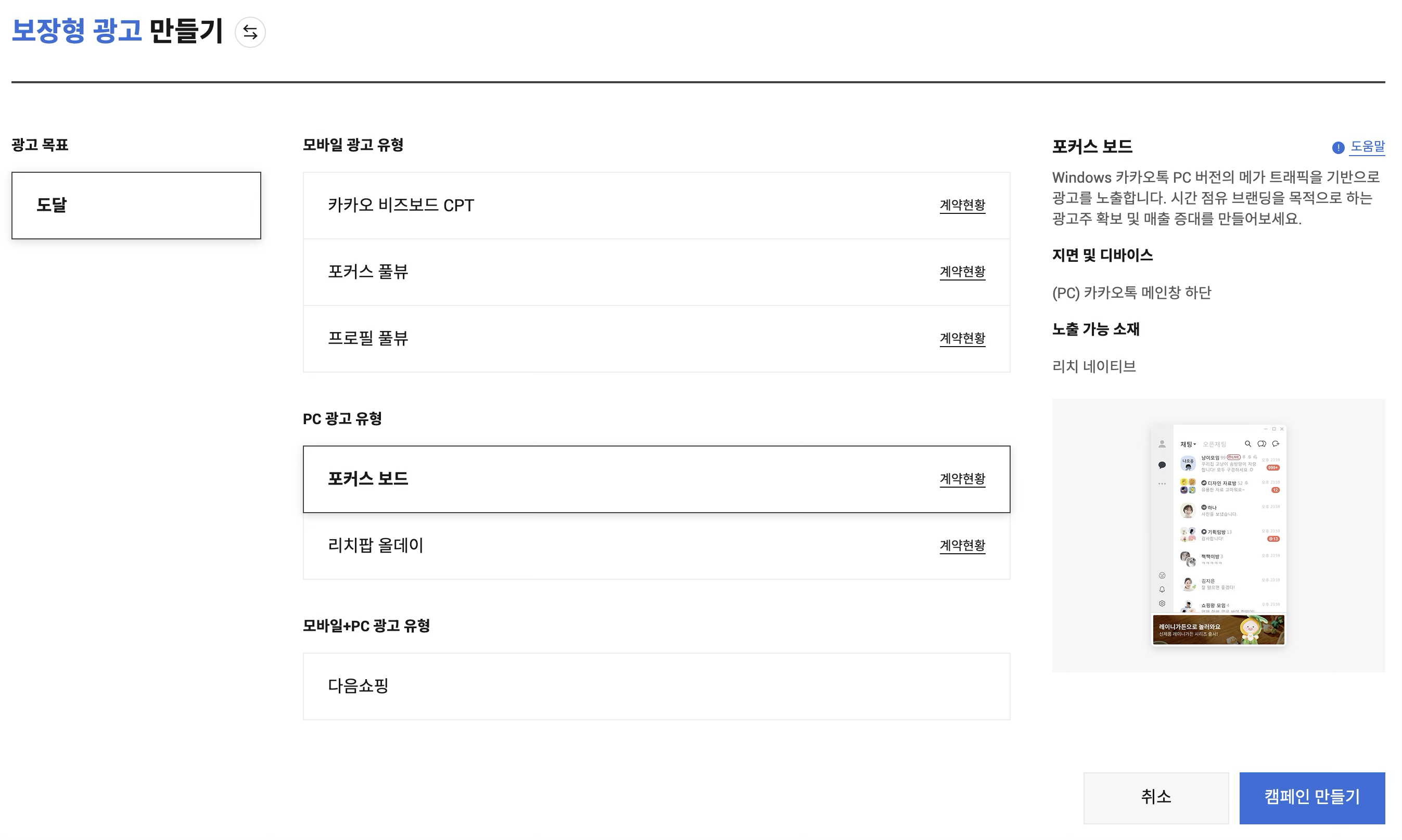This screenshot has height=840, width=1402.
Task: Select the 도달 ad goal
Action: tap(136, 206)
